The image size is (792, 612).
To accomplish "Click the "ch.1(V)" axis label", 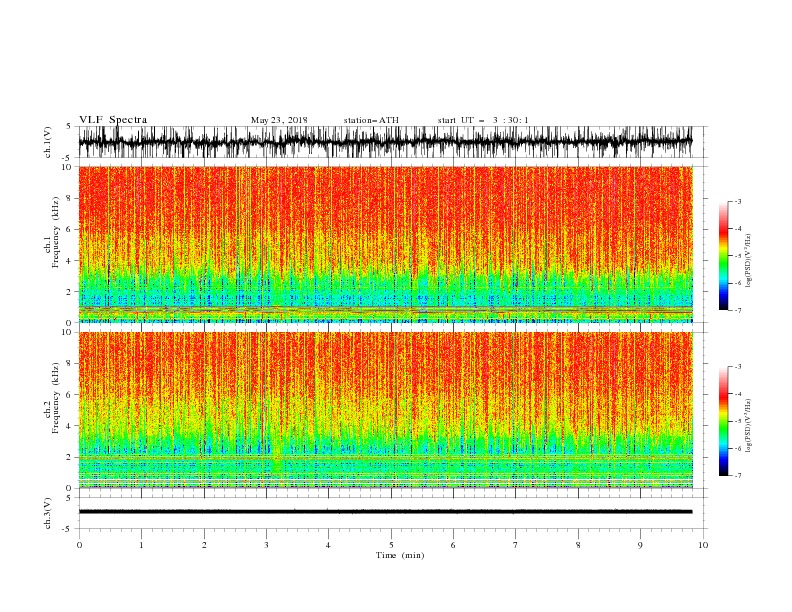I will (x=48, y=142).
